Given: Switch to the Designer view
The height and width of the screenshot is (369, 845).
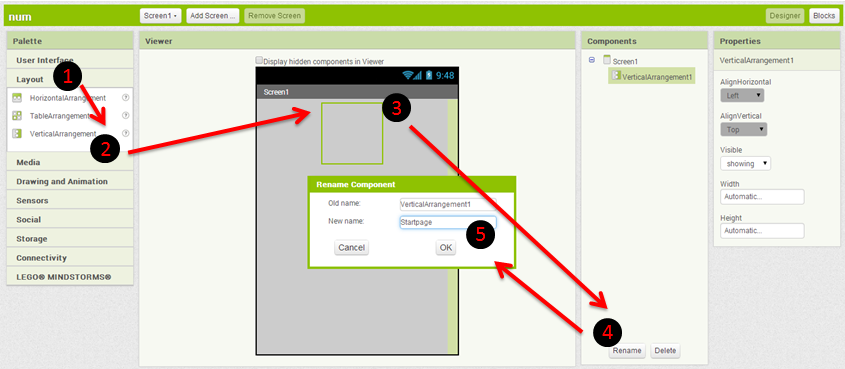Looking at the screenshot, I should tap(785, 16).
